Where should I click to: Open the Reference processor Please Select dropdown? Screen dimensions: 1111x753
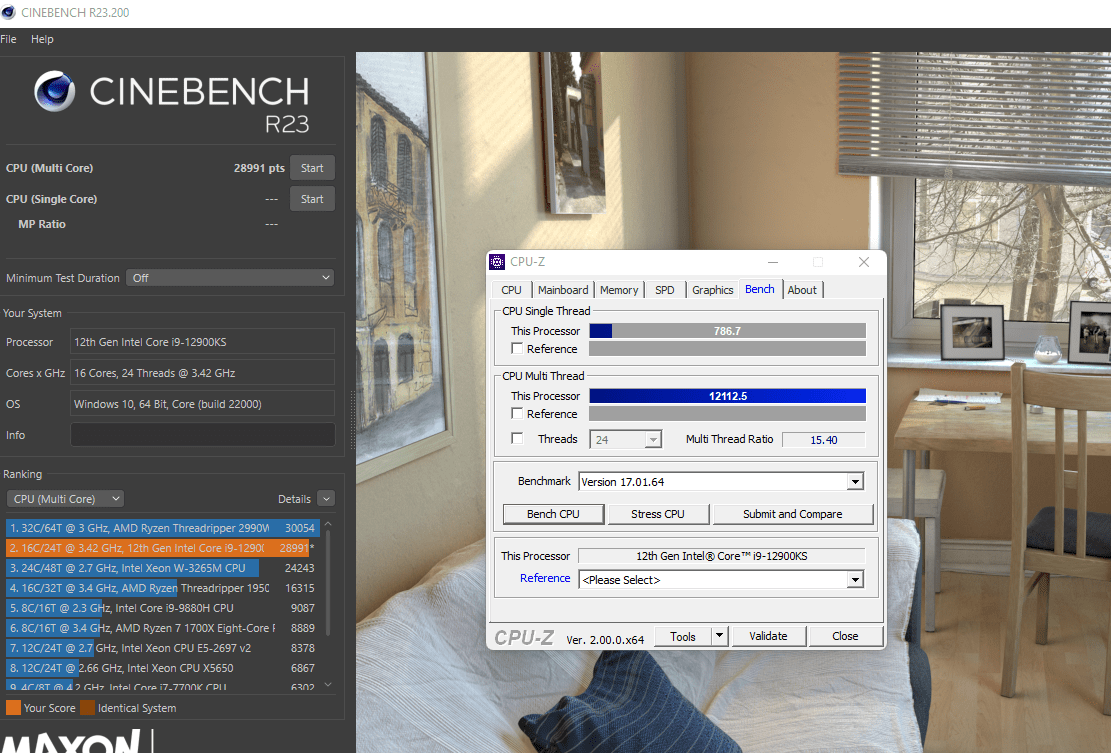click(x=855, y=580)
